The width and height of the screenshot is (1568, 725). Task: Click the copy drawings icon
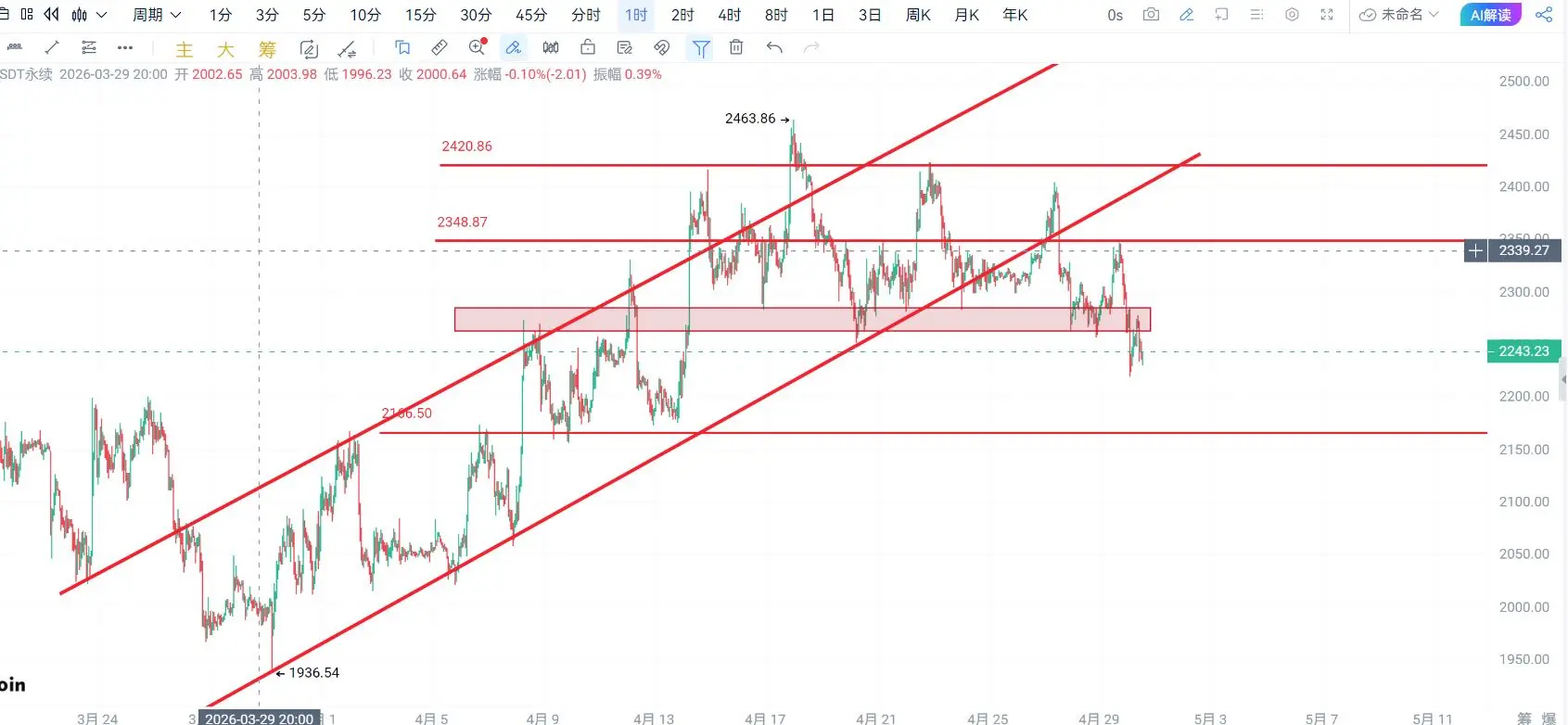coord(402,47)
